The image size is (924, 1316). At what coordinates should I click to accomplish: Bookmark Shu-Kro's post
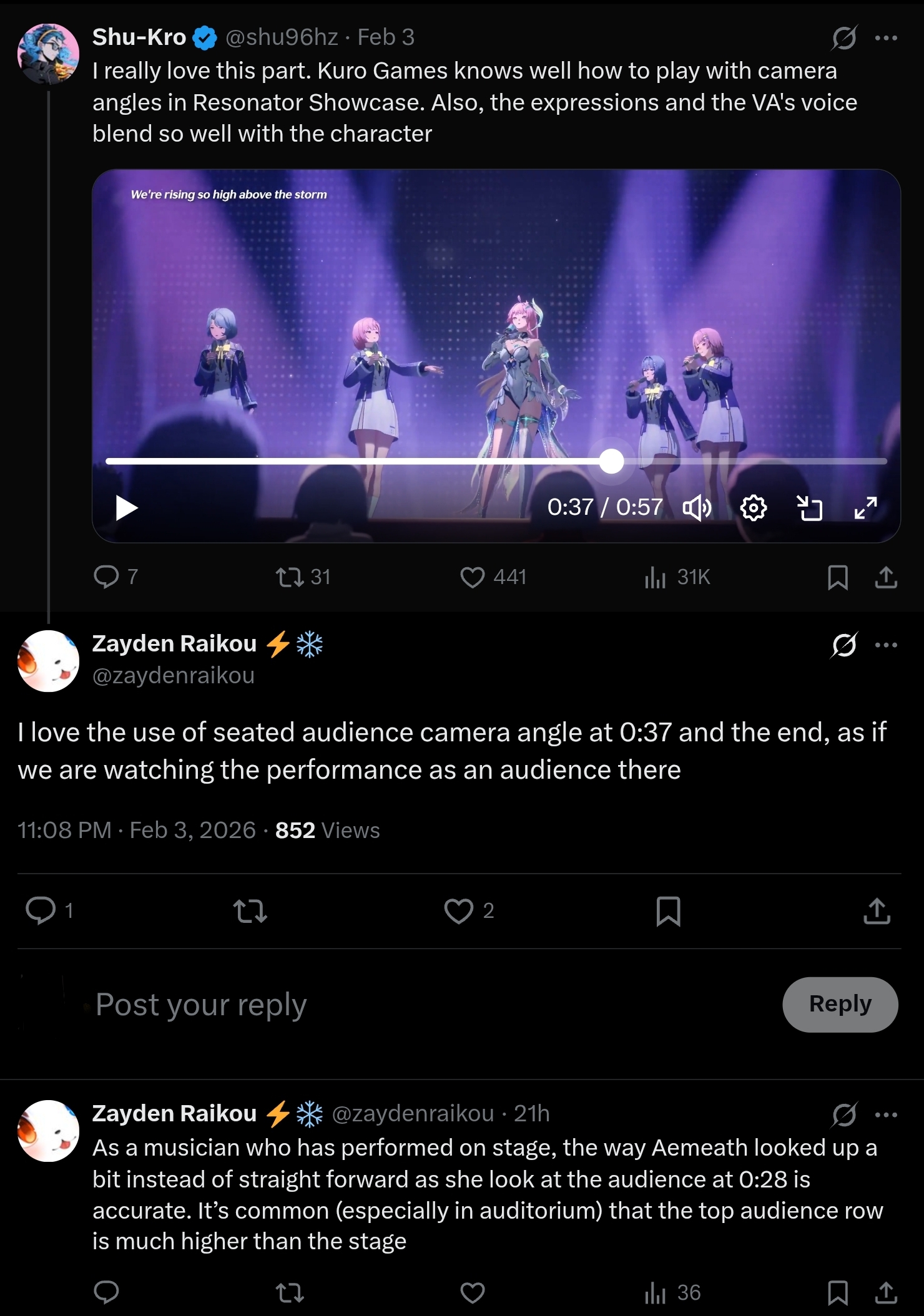click(x=837, y=577)
